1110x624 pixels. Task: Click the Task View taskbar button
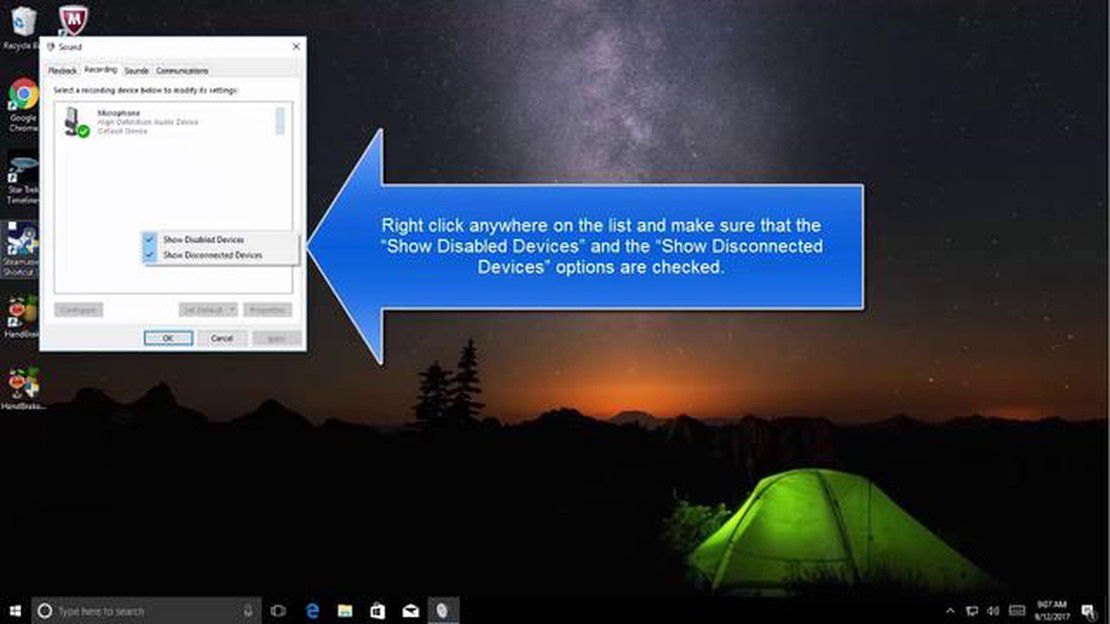278,610
